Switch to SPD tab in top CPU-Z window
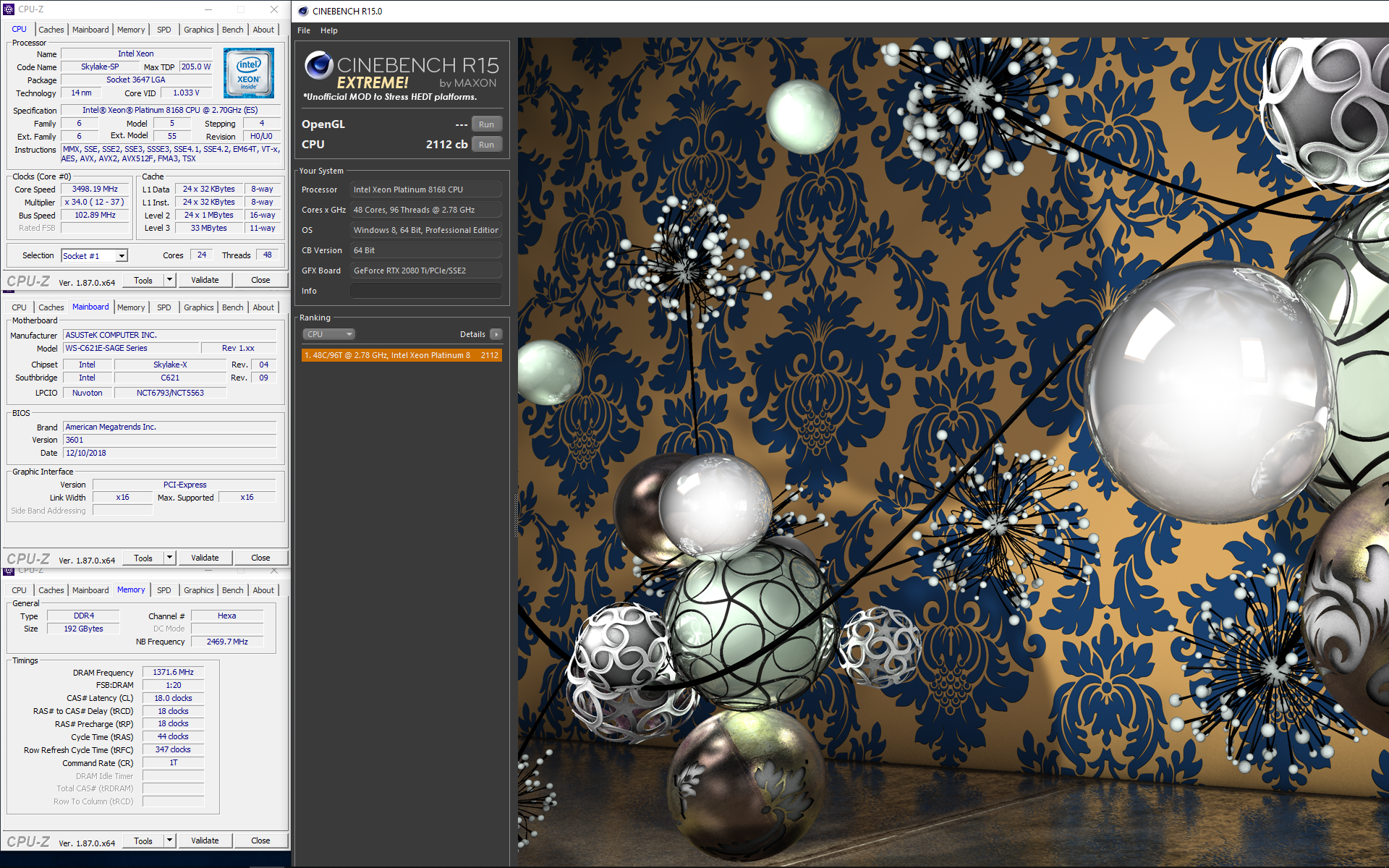The image size is (1389, 868). 164,30
